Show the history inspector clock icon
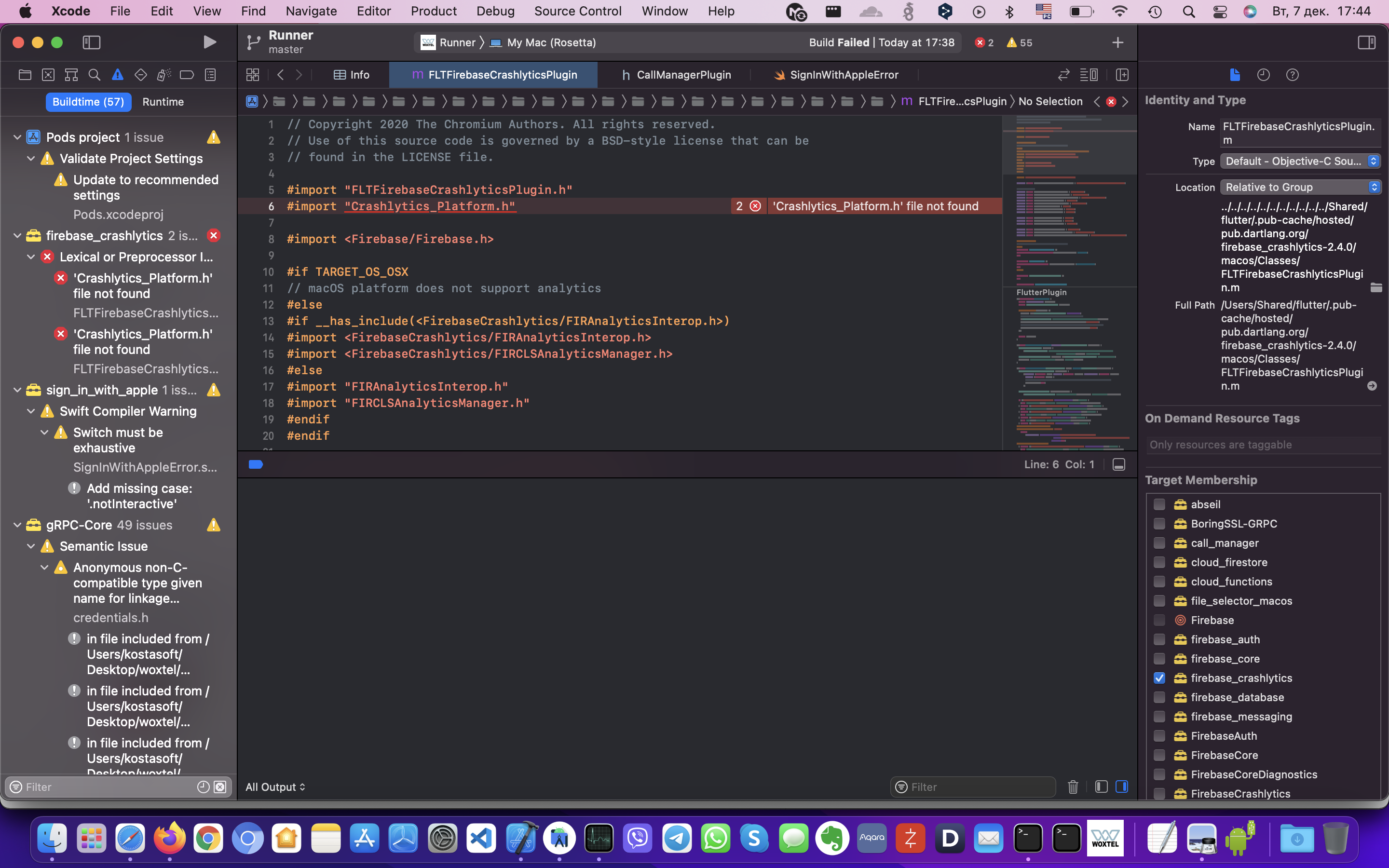1389x868 pixels. pos(1263,75)
